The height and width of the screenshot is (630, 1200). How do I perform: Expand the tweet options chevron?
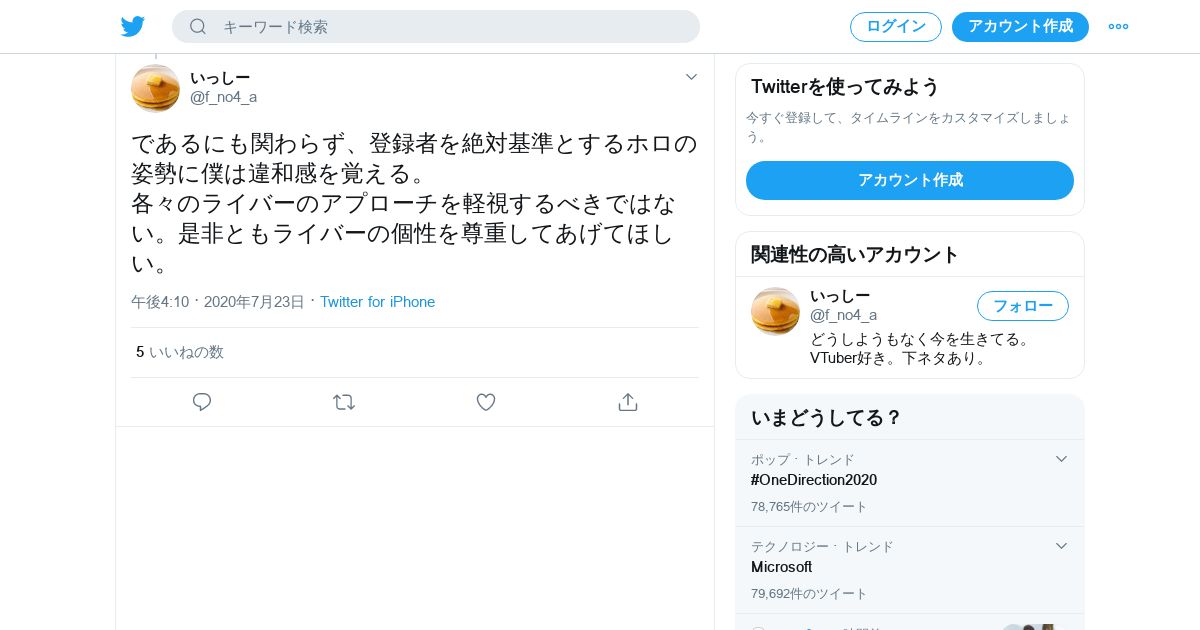(691, 77)
